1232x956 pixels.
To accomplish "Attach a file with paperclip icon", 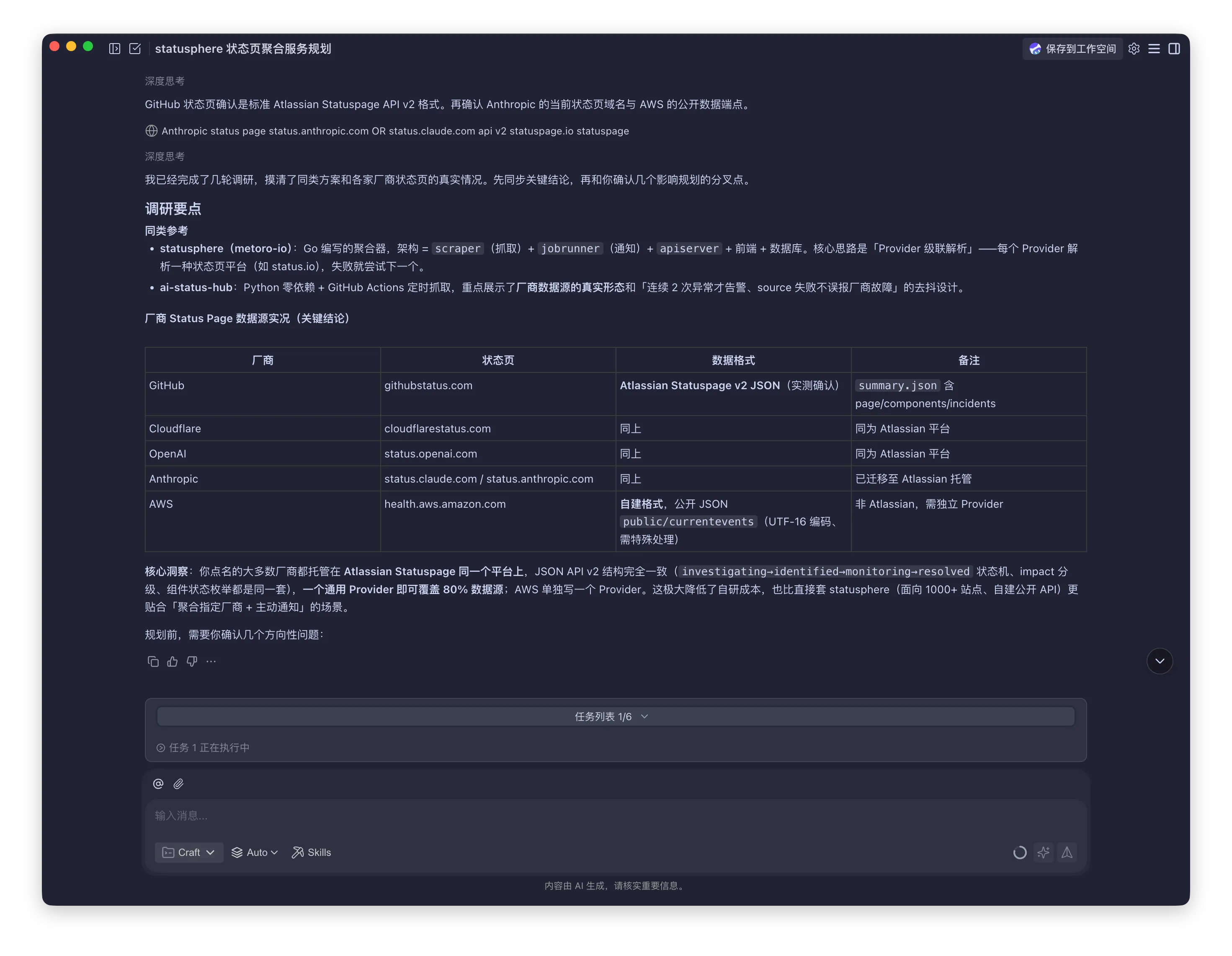I will coord(178,784).
